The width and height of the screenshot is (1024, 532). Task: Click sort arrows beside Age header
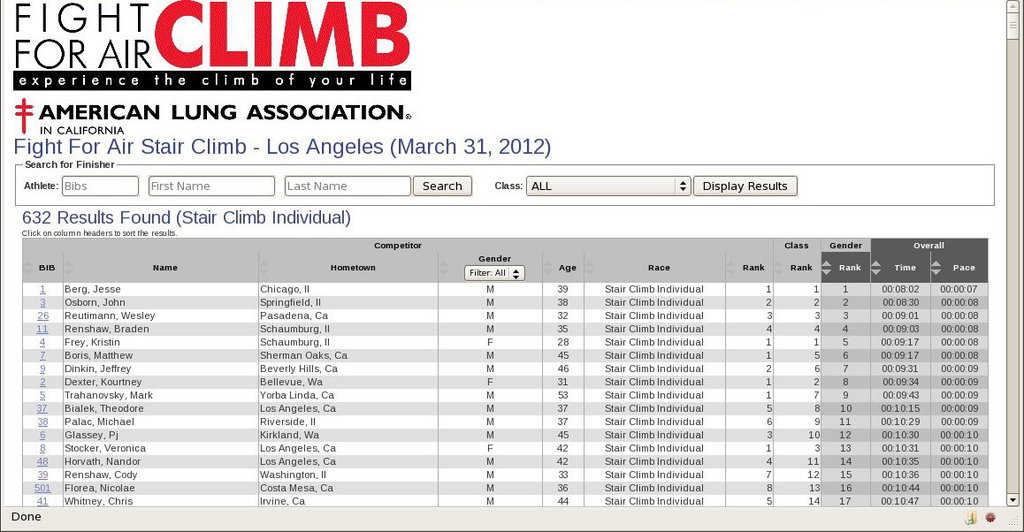point(548,268)
